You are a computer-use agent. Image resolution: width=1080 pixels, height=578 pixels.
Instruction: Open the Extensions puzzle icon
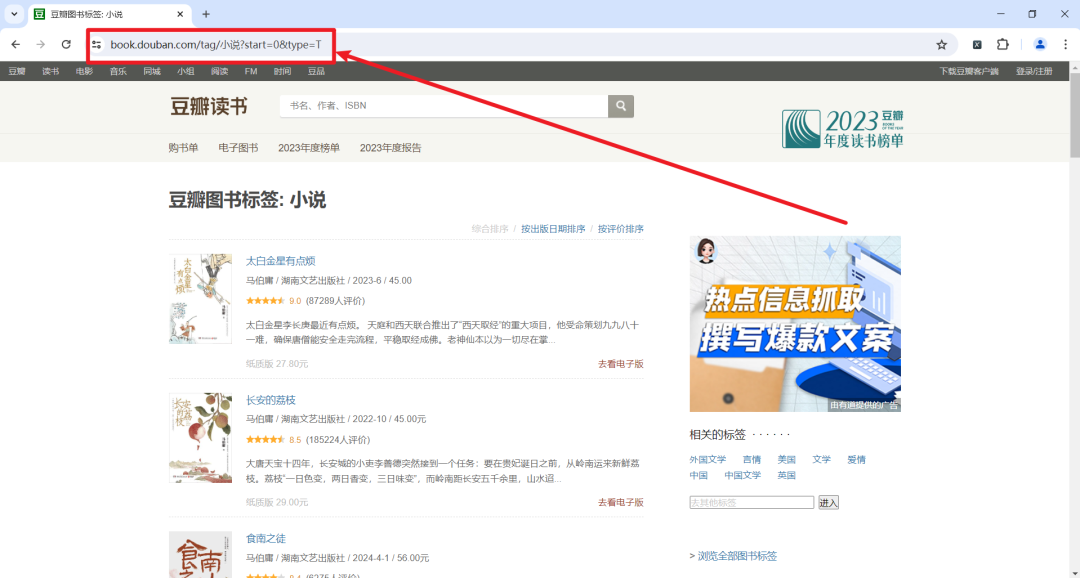(x=1003, y=45)
